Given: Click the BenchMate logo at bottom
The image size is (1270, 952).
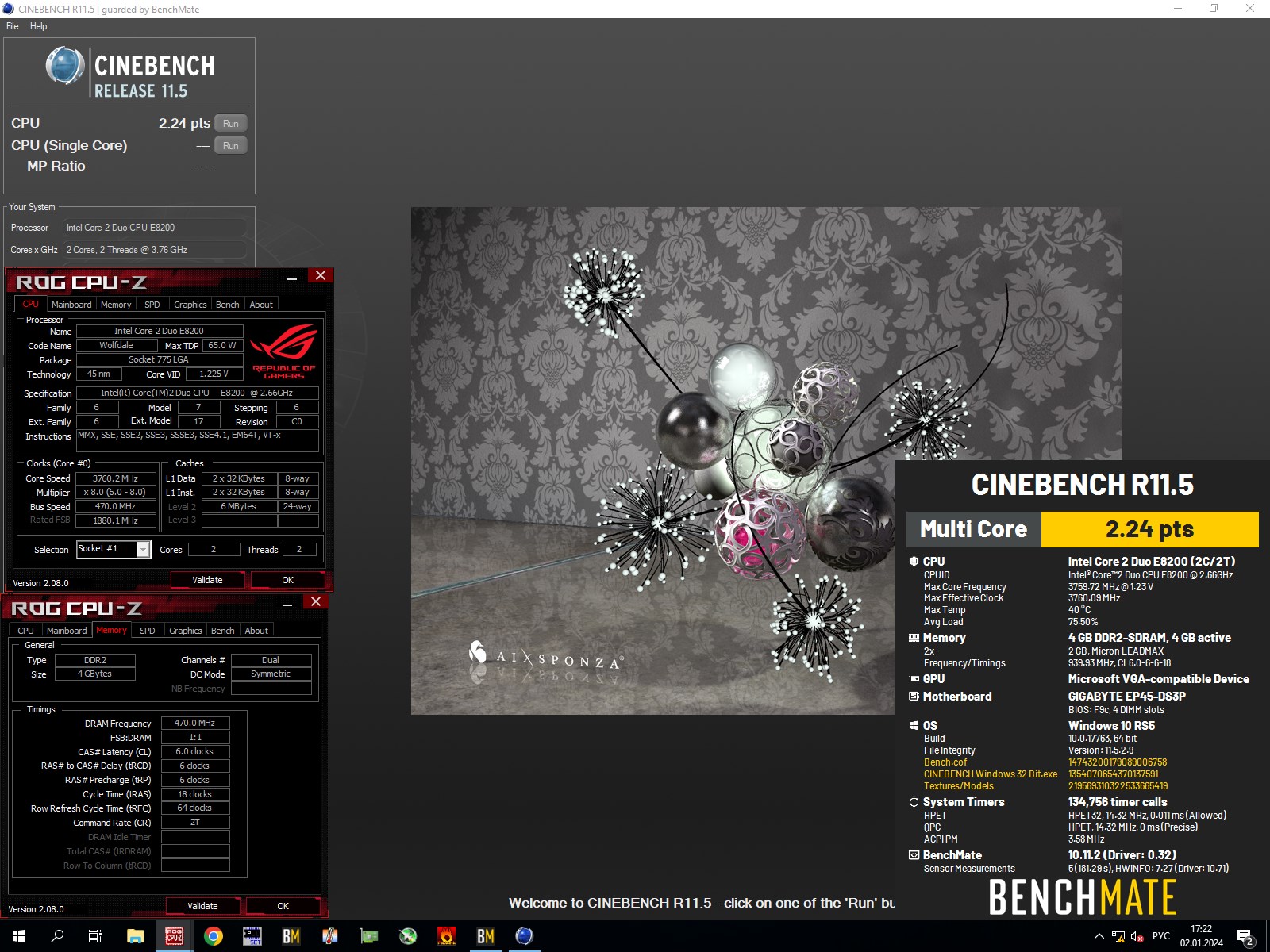Looking at the screenshot, I should pyautogui.click(x=1083, y=897).
